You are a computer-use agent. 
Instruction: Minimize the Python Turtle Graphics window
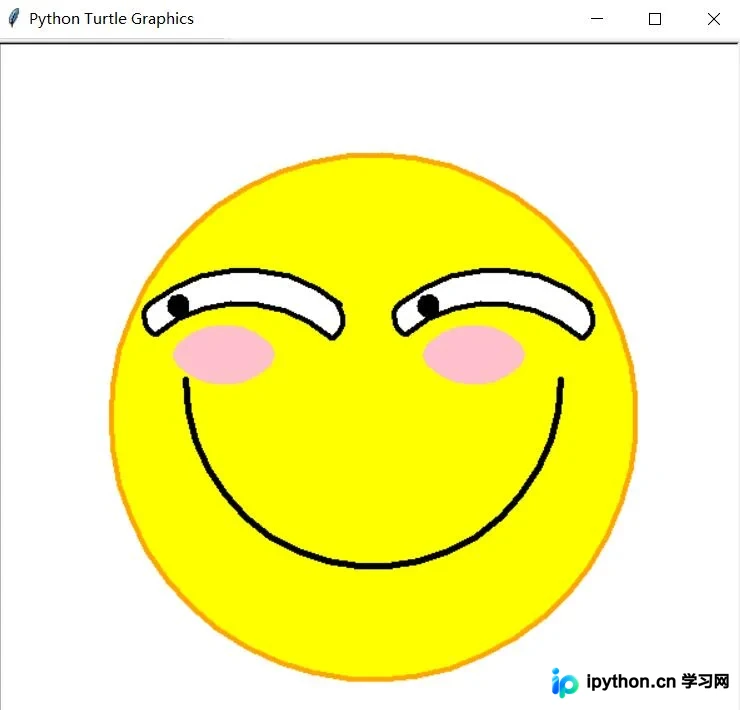(597, 19)
